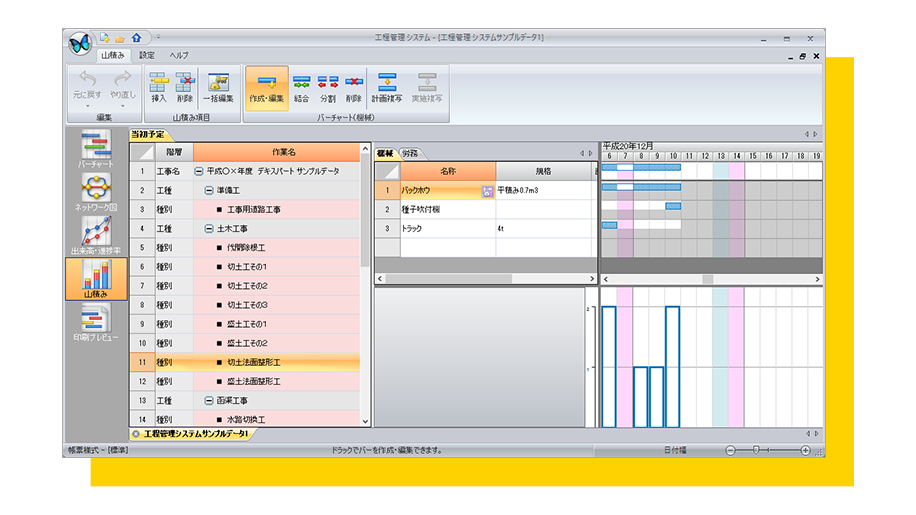Click the 名称 column header
The width and height of the screenshot is (916, 515).
point(448,172)
